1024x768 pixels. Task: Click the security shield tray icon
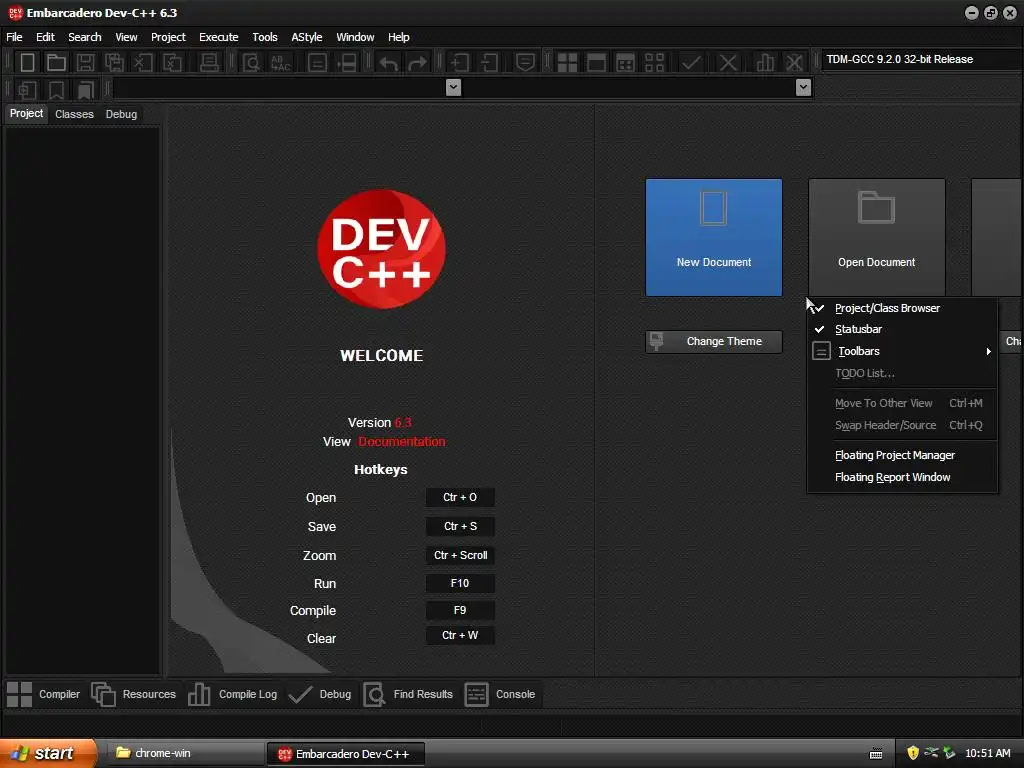click(913, 753)
